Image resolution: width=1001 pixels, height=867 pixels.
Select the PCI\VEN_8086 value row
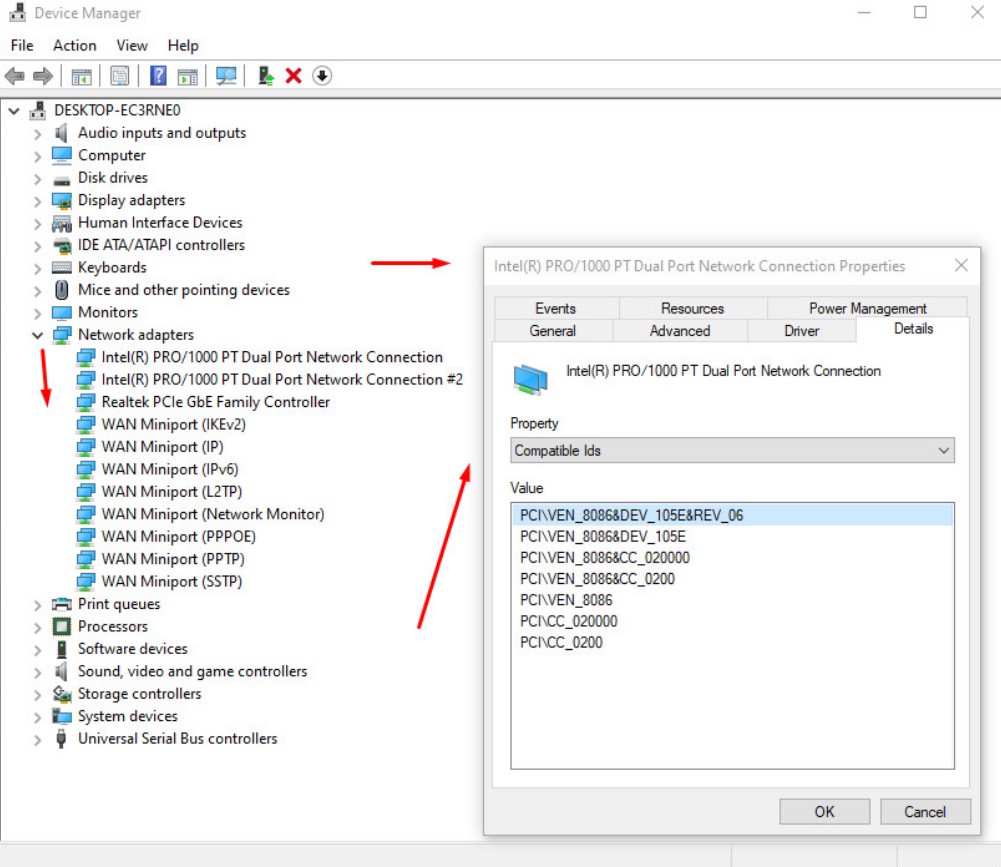[x=732, y=599]
